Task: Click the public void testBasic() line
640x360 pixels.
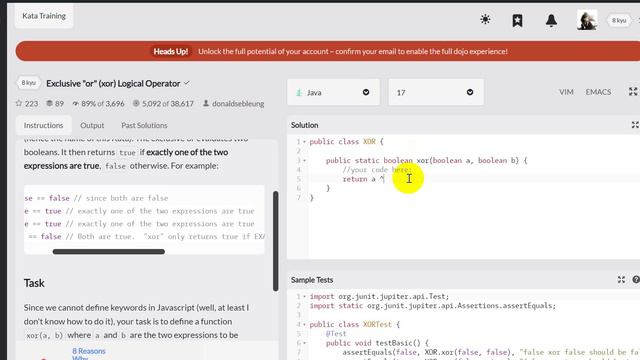Action: click(x=377, y=343)
